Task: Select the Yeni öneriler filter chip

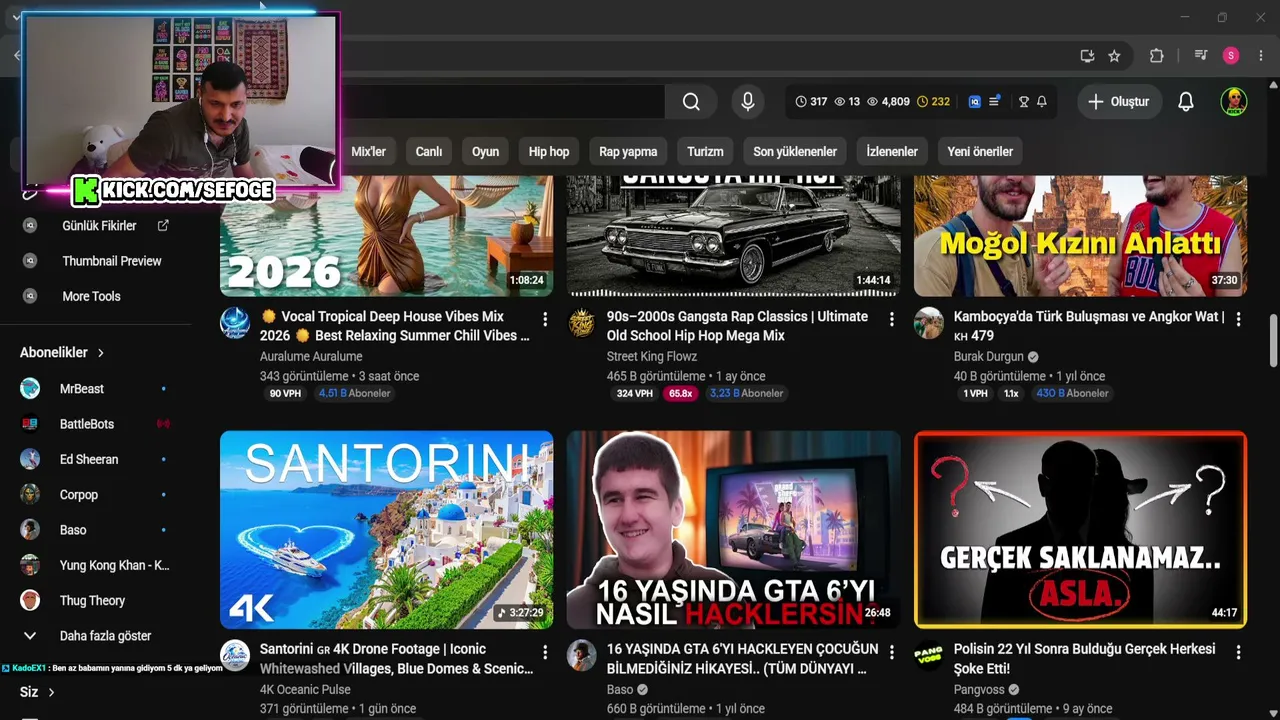Action: click(980, 152)
